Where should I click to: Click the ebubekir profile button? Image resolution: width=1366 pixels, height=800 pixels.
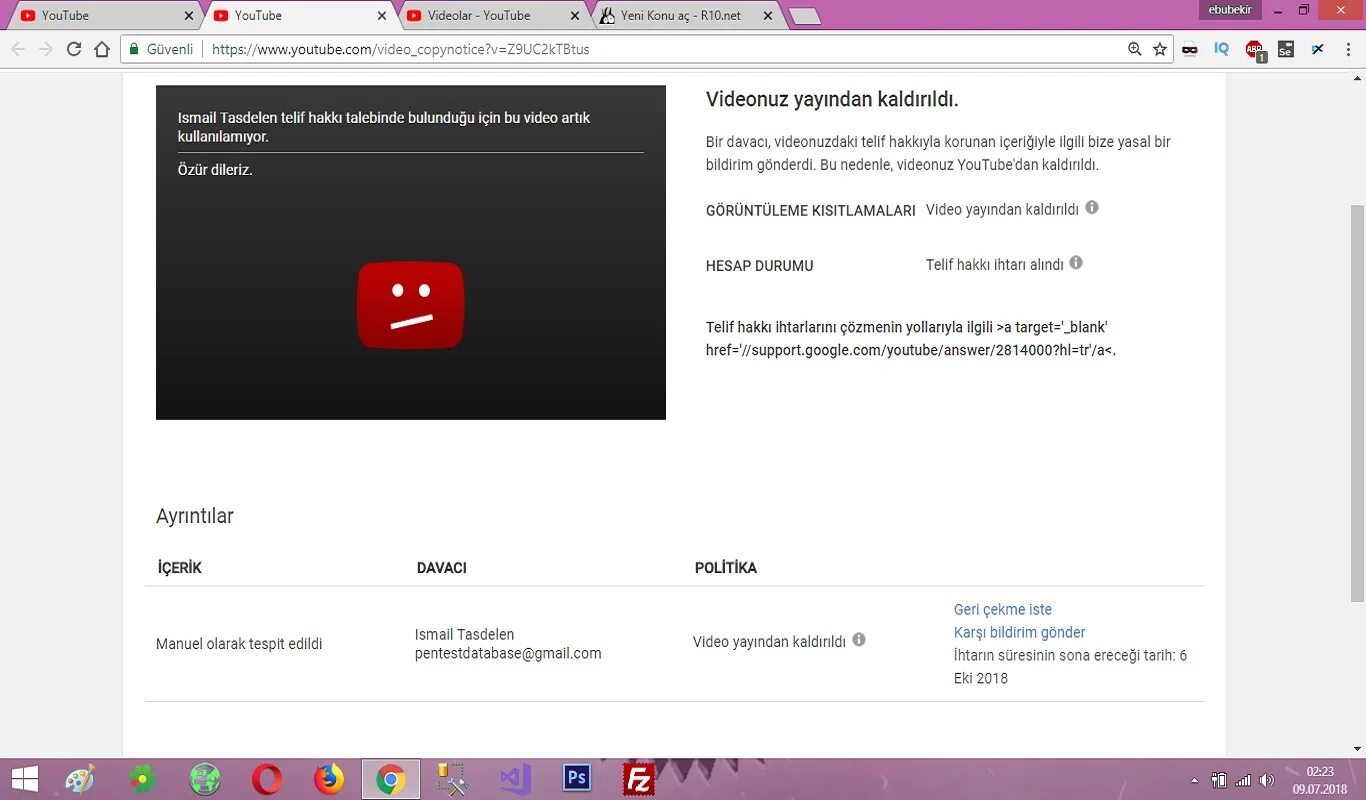point(1229,10)
